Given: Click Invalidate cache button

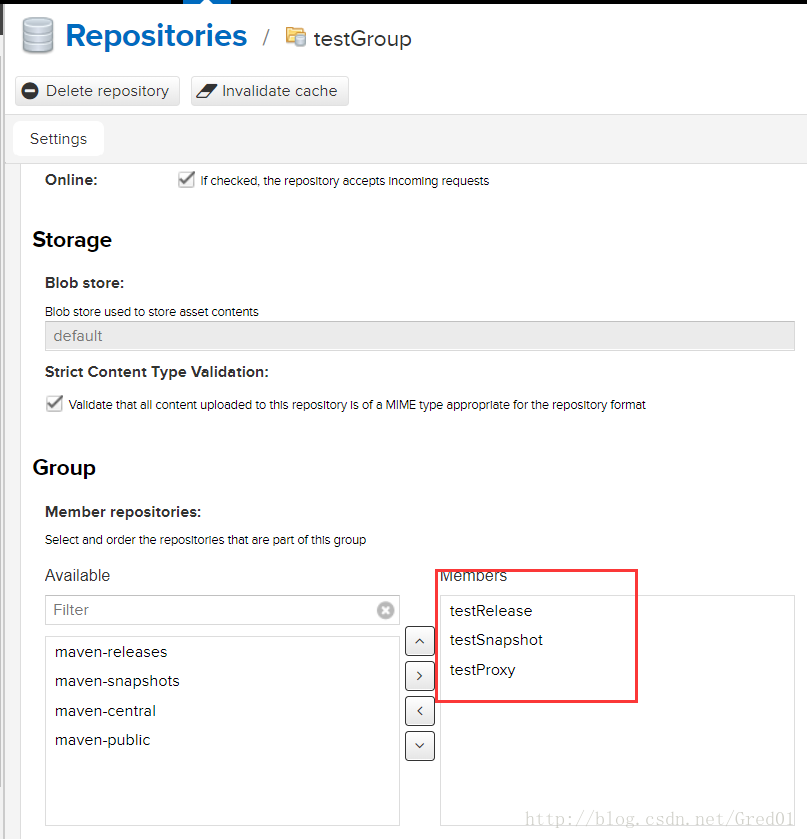Looking at the screenshot, I should click(x=270, y=91).
